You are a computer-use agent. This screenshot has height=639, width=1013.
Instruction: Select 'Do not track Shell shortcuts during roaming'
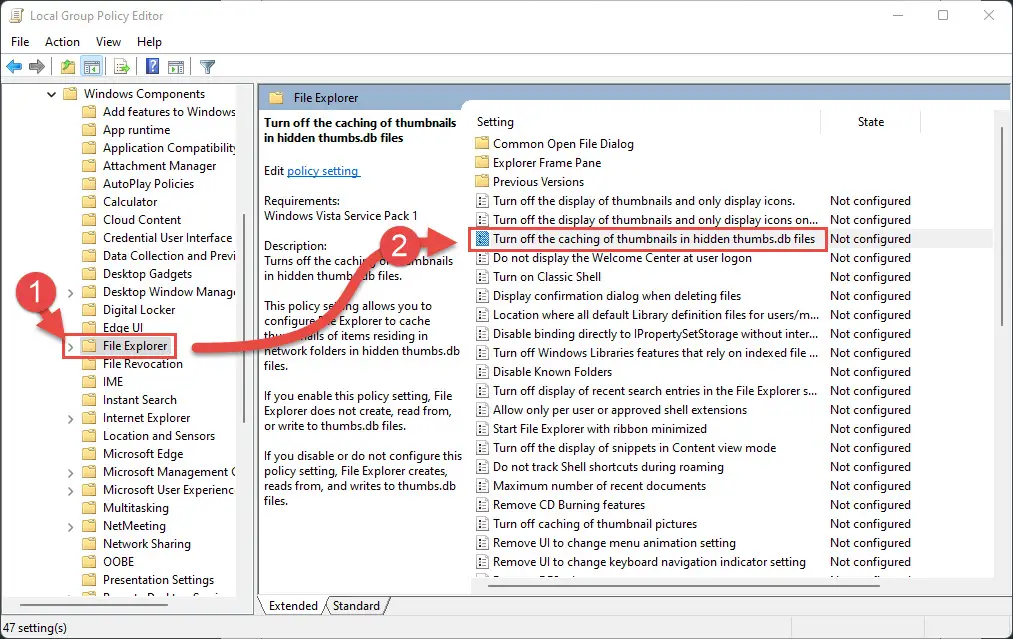click(608, 466)
